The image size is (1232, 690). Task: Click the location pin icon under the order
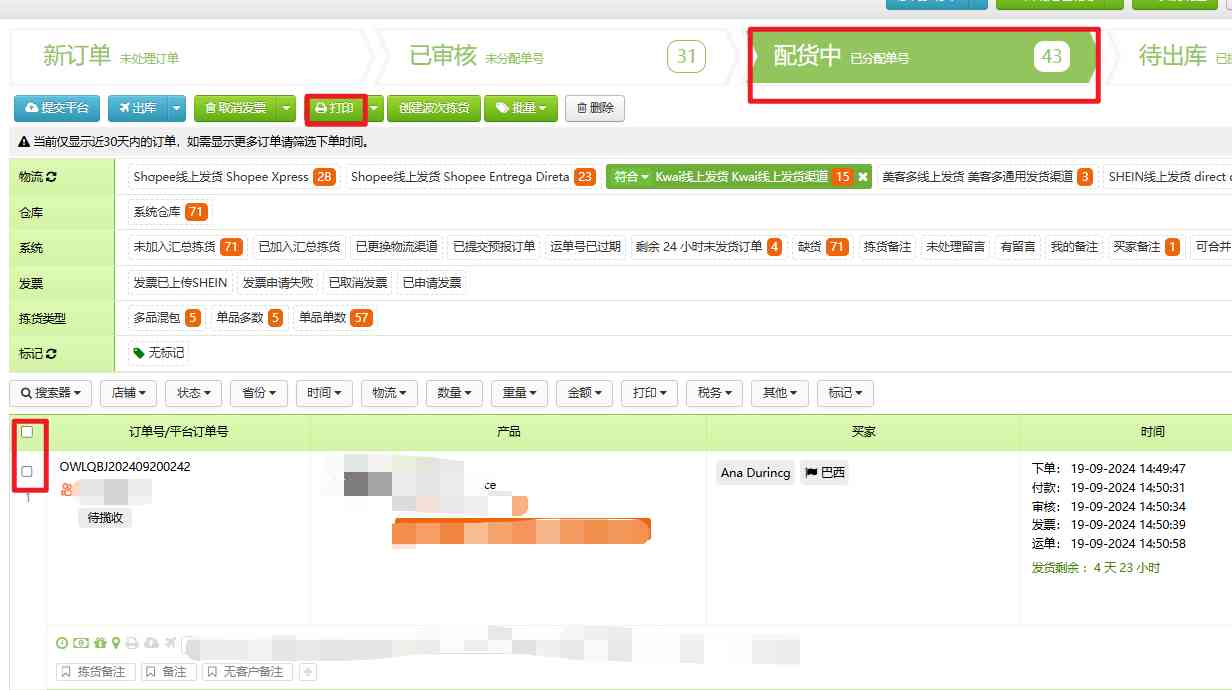pyautogui.click(x=116, y=643)
